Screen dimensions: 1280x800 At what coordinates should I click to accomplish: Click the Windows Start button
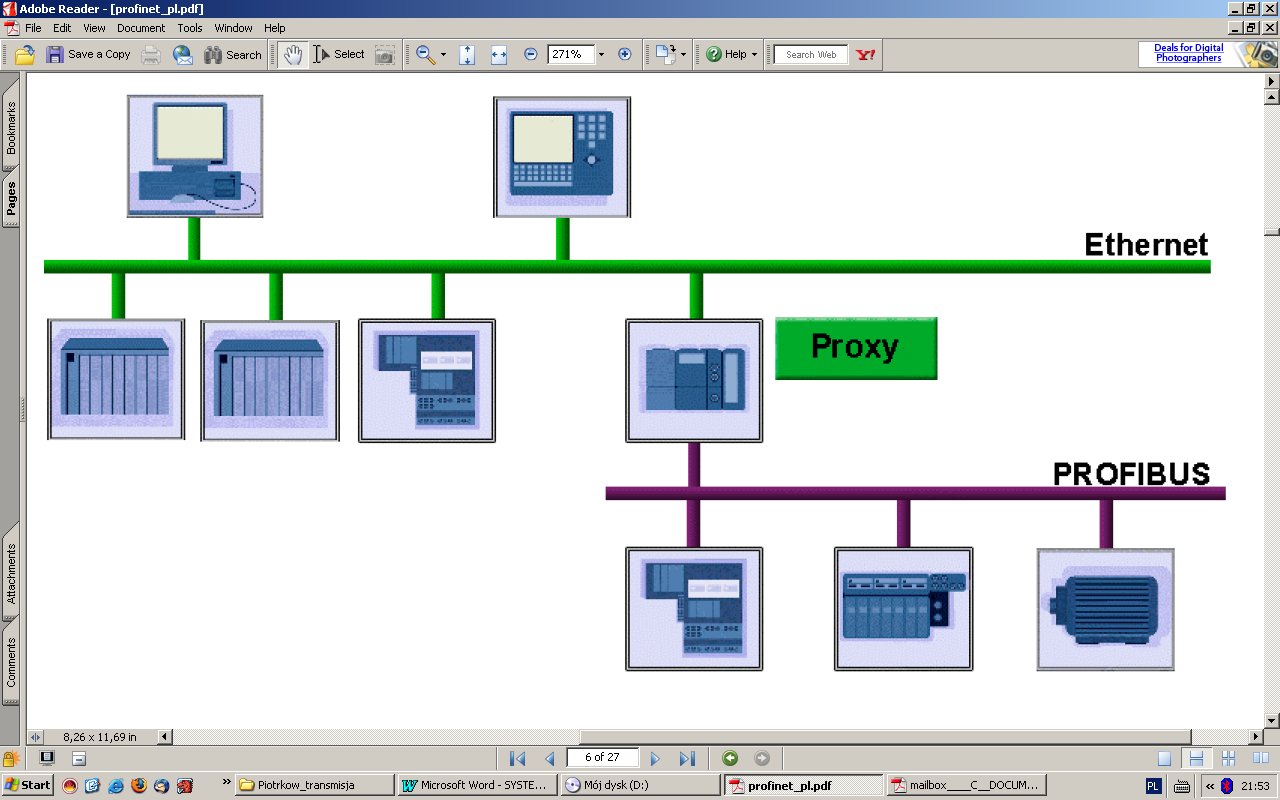(x=27, y=785)
